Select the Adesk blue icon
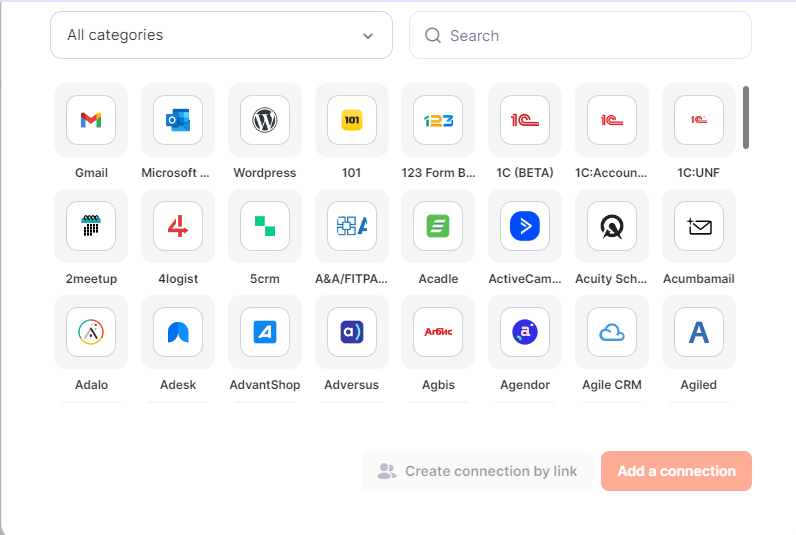 tap(178, 332)
